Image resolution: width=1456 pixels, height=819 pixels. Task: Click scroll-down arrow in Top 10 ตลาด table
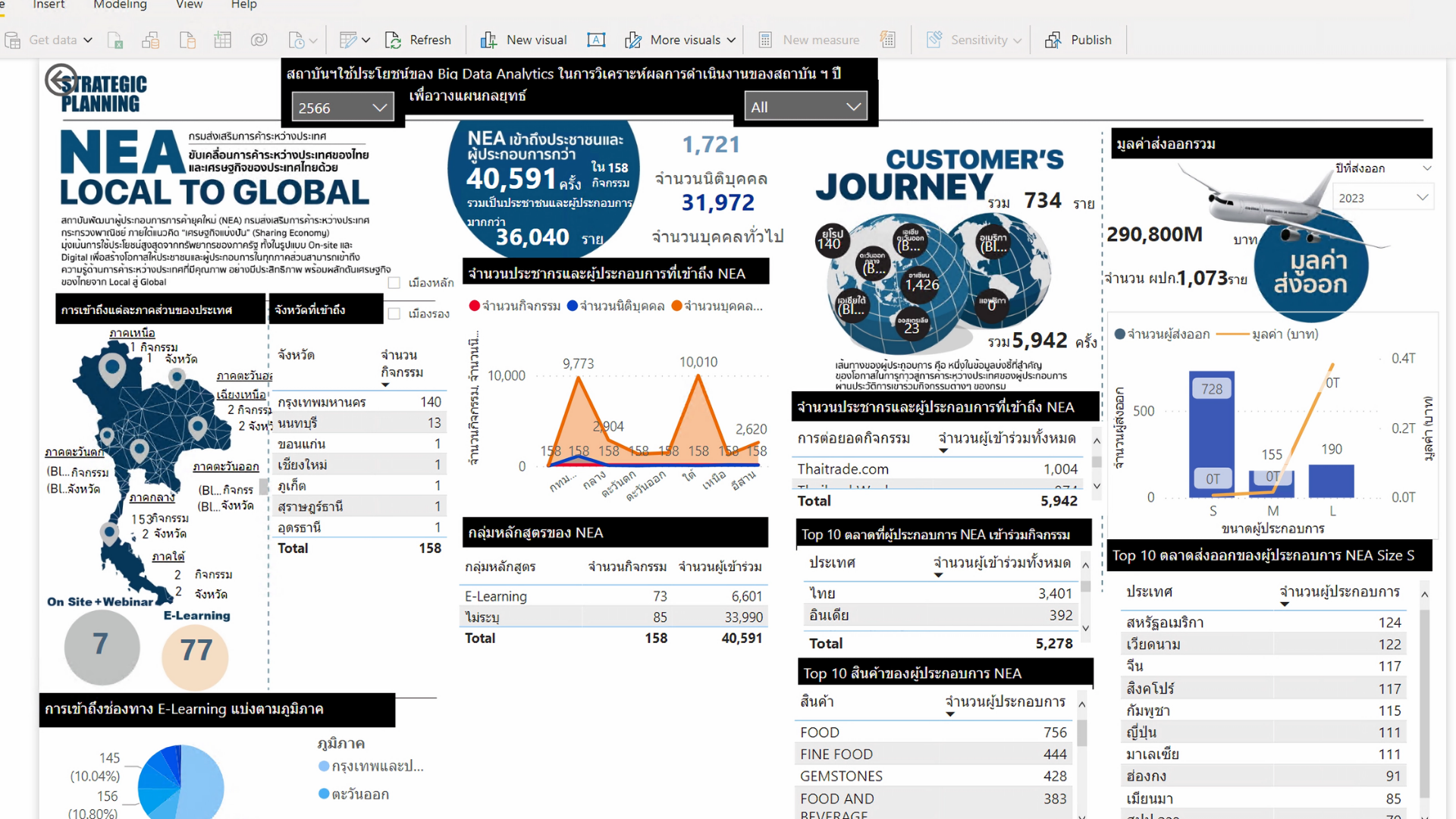coord(1086,628)
